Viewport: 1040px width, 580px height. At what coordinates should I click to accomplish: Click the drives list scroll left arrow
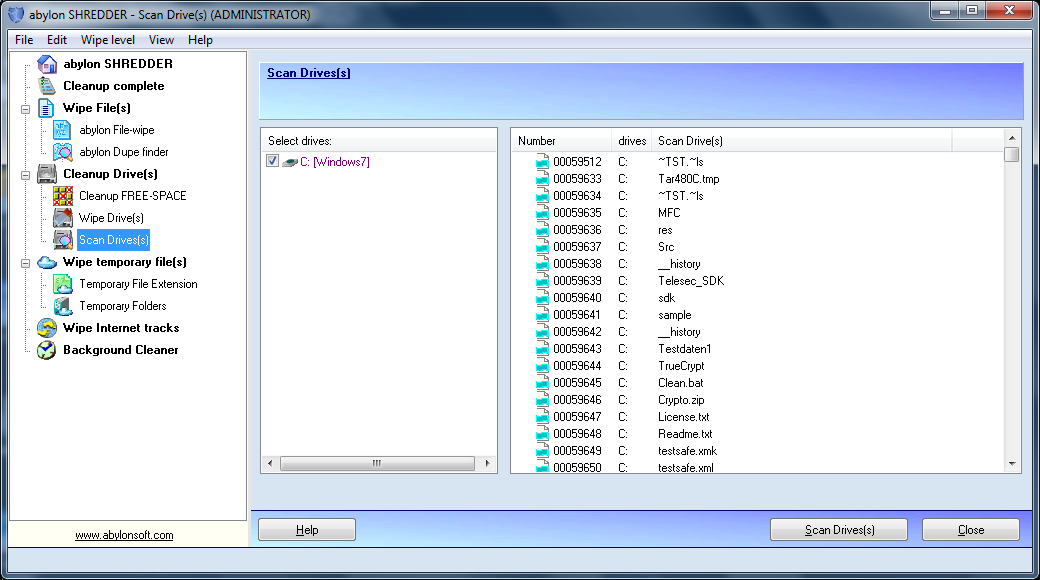pos(269,463)
